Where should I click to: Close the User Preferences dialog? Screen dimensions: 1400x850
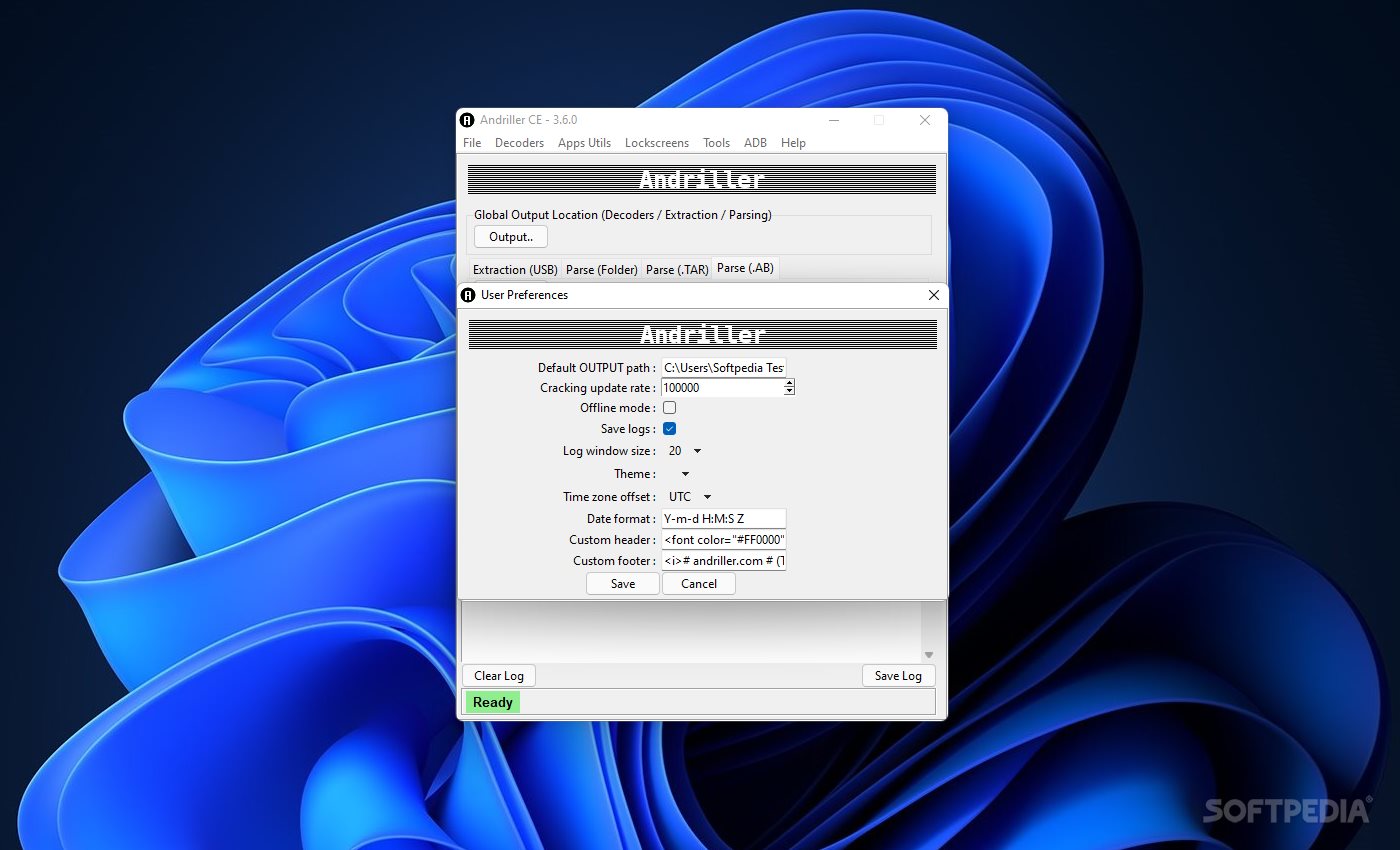pos(934,295)
